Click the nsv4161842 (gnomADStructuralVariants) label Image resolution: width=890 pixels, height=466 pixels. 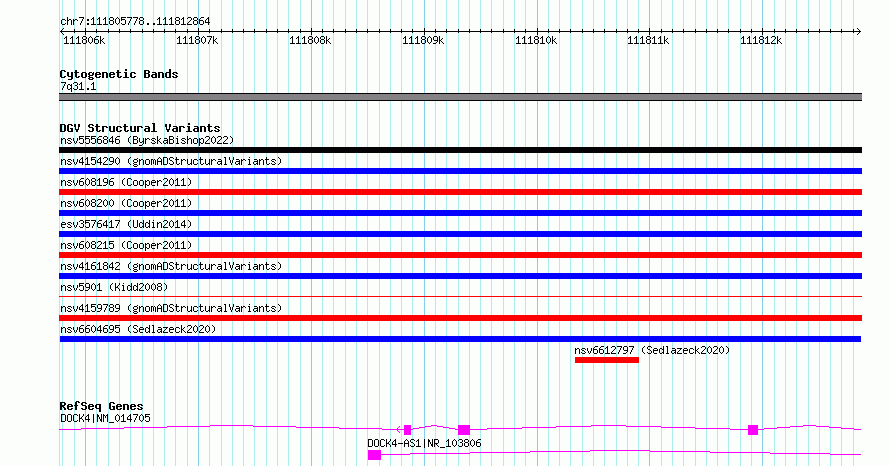(171, 266)
